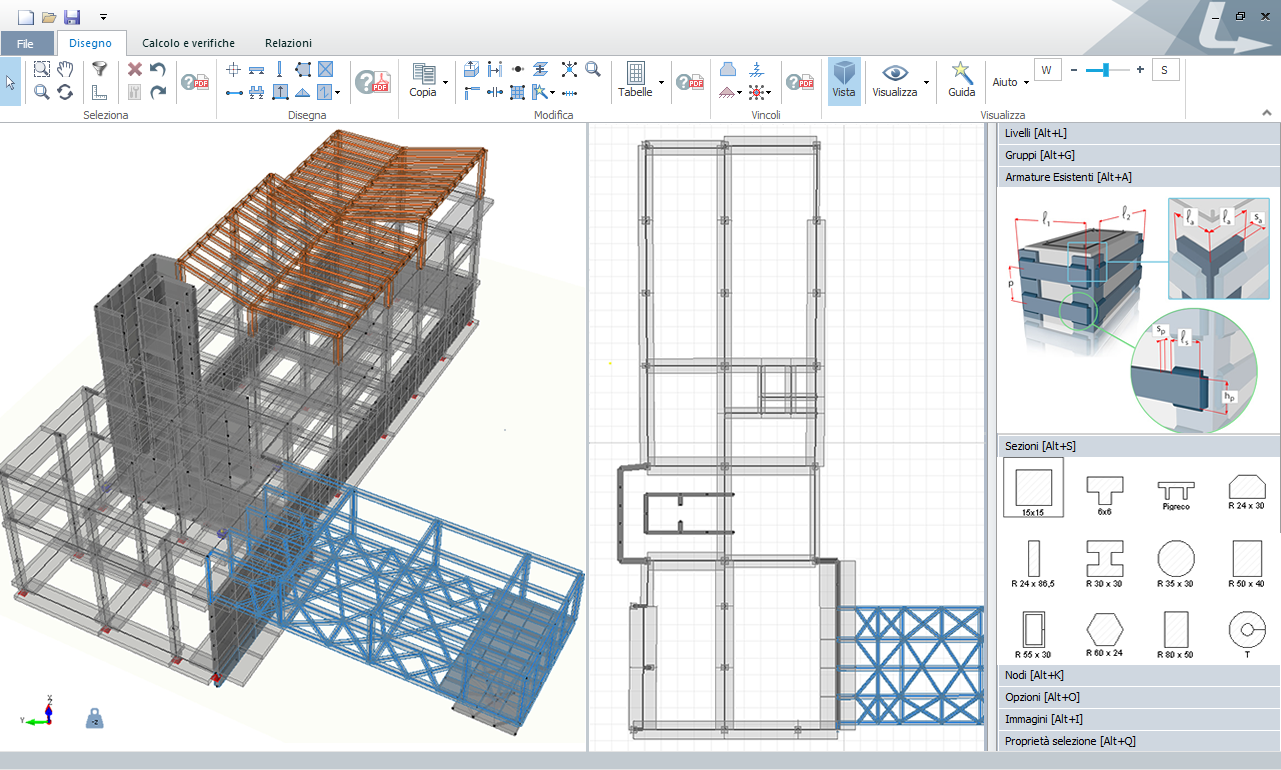
Task: Toggle the Vista 3D view button
Action: pos(844,78)
